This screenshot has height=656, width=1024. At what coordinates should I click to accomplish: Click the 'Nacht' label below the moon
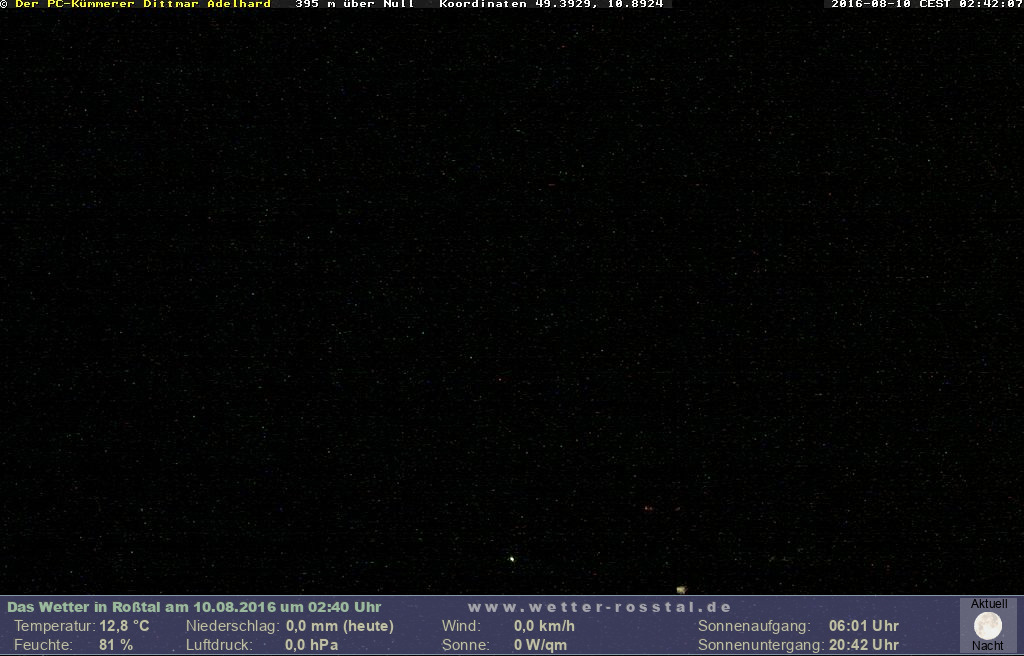tap(988, 646)
